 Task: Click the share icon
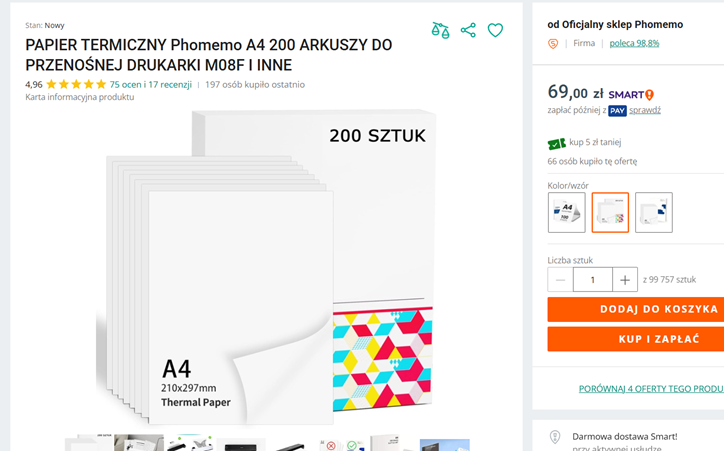(468, 30)
